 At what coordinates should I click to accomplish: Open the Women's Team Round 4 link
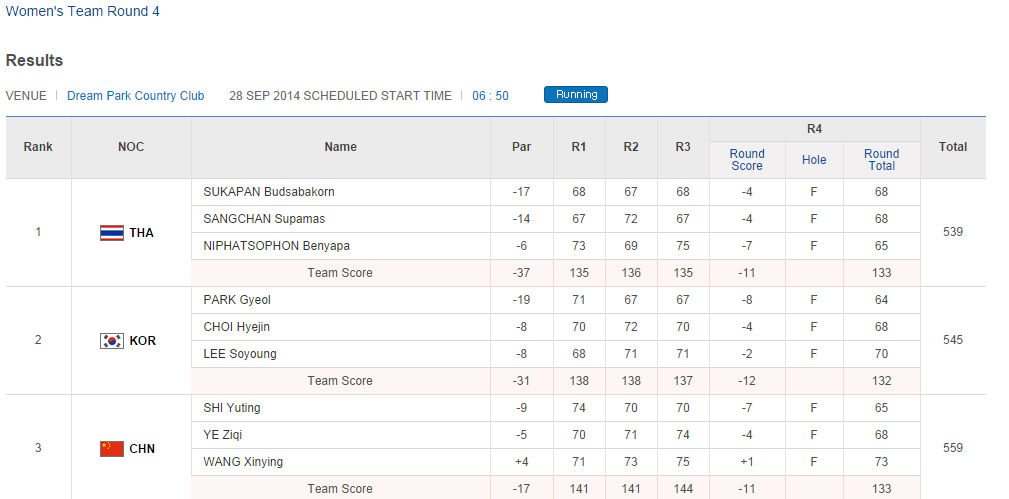coord(82,12)
